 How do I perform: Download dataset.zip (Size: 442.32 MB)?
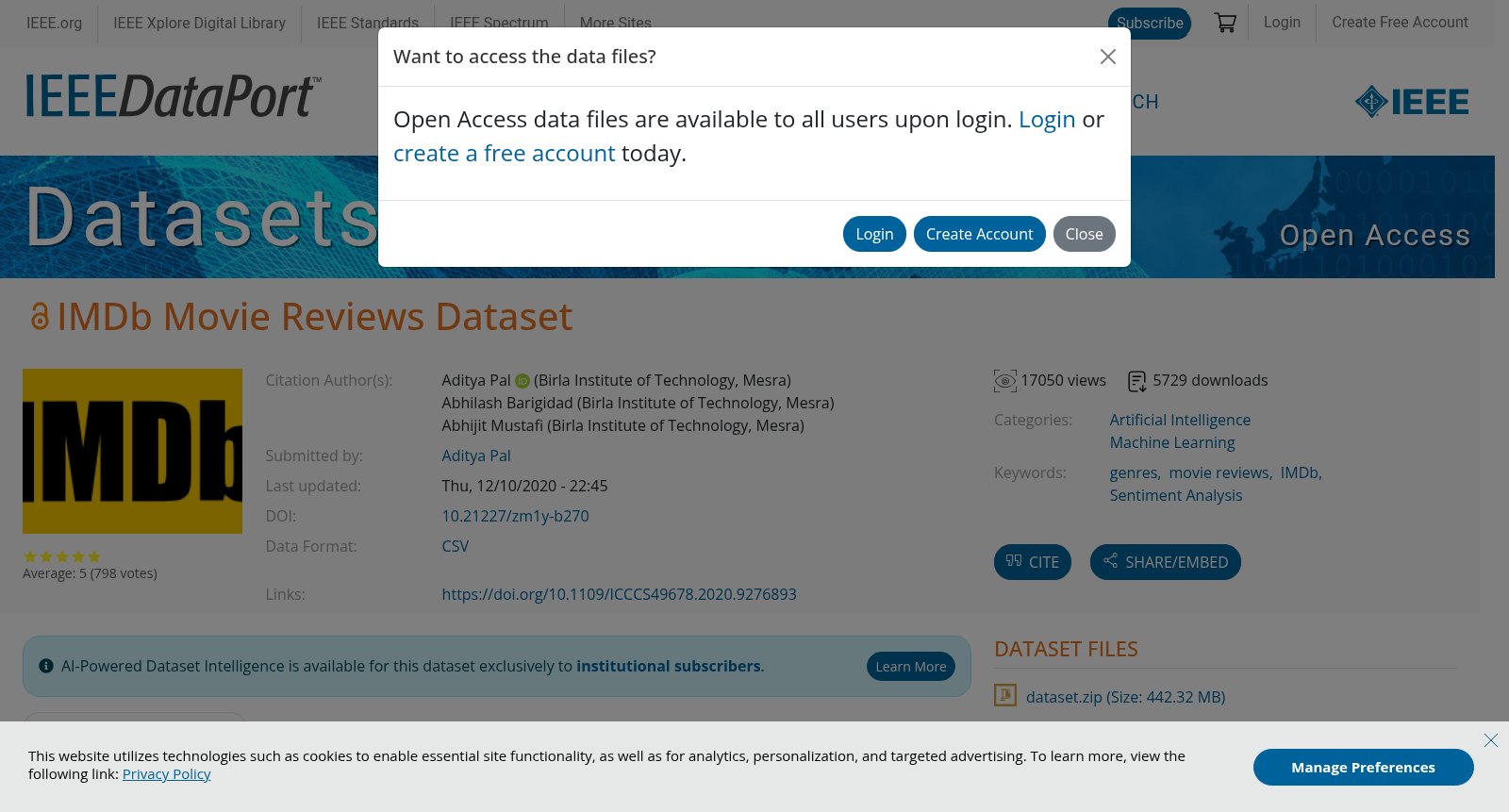click(x=1125, y=697)
